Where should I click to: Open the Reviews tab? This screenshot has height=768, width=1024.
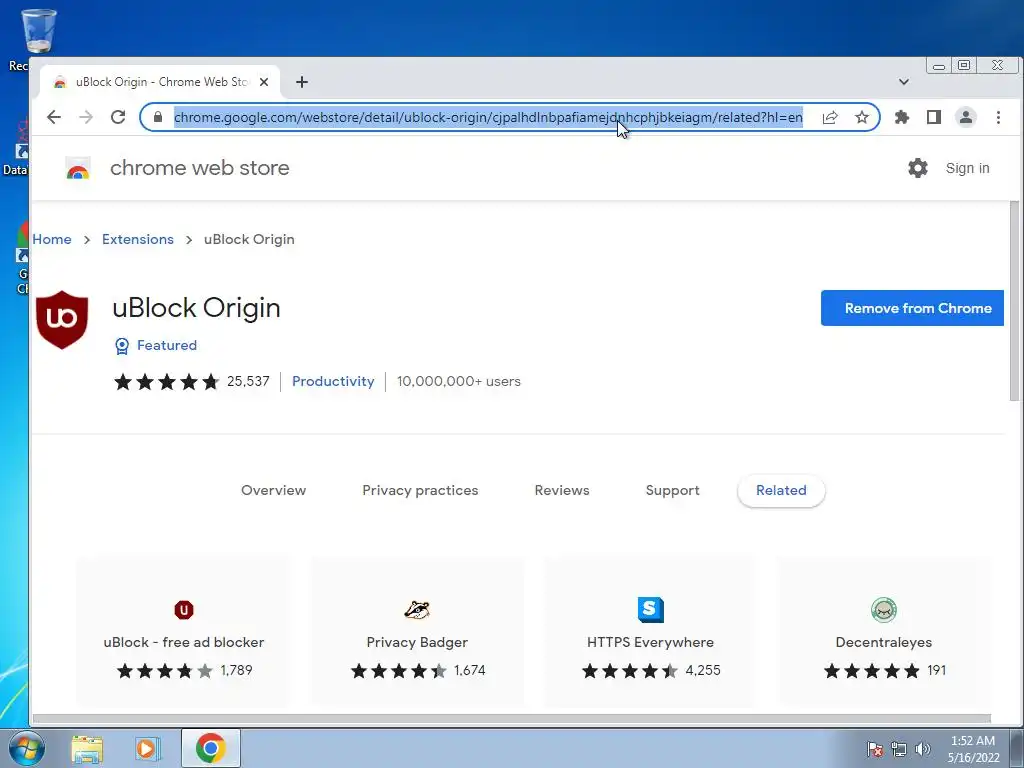click(562, 490)
